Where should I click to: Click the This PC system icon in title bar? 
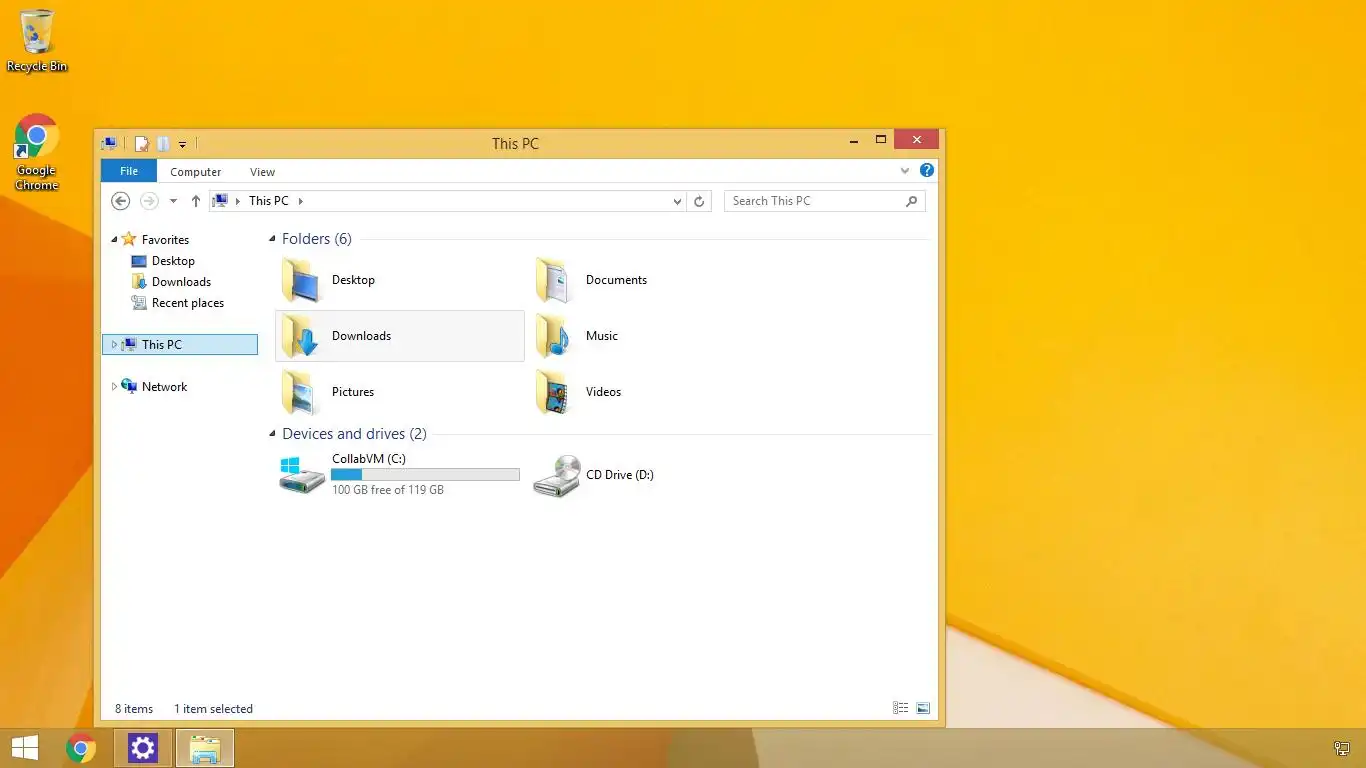coord(110,144)
